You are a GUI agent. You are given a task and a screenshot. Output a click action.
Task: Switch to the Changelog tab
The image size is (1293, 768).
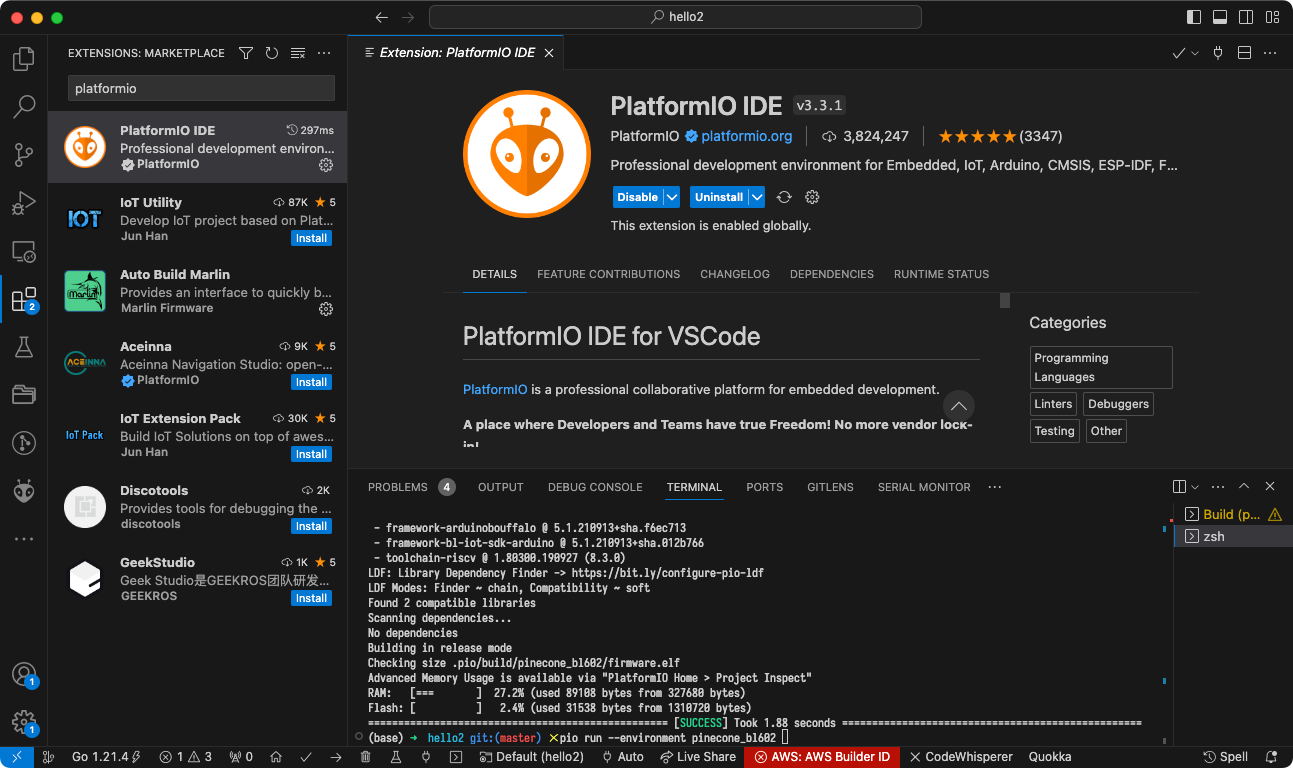tap(735, 274)
